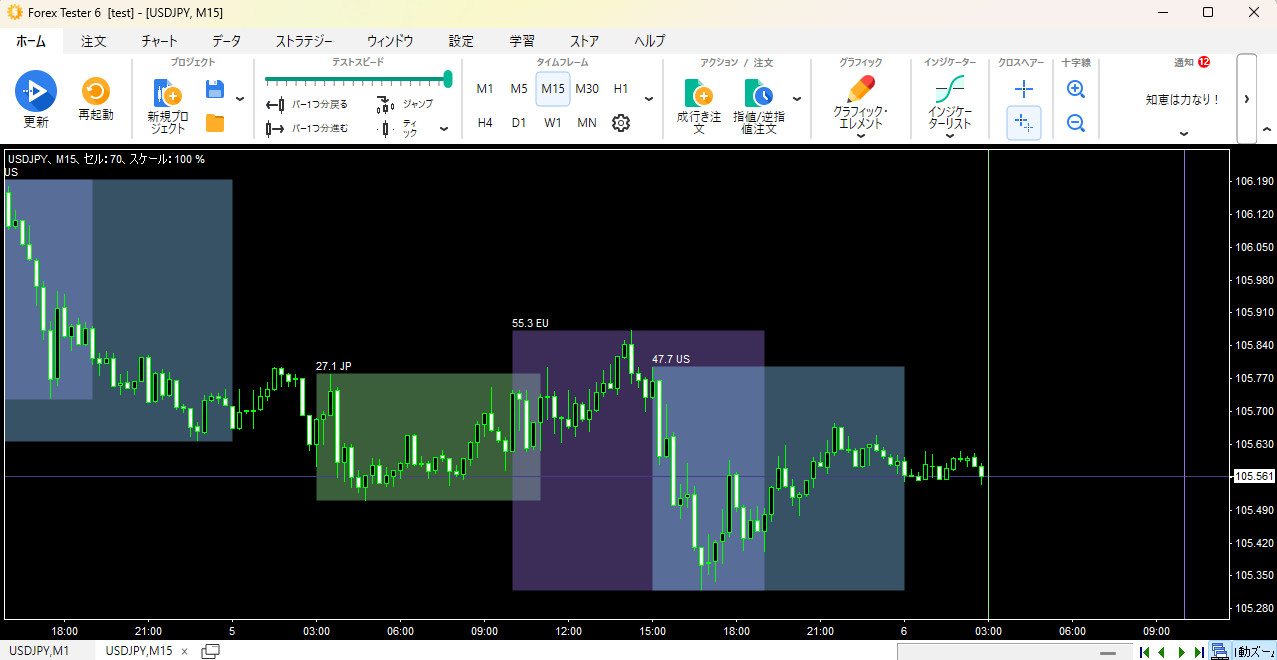Open the ヘルプ ribbon tab
The height and width of the screenshot is (660, 1277).
click(649, 41)
